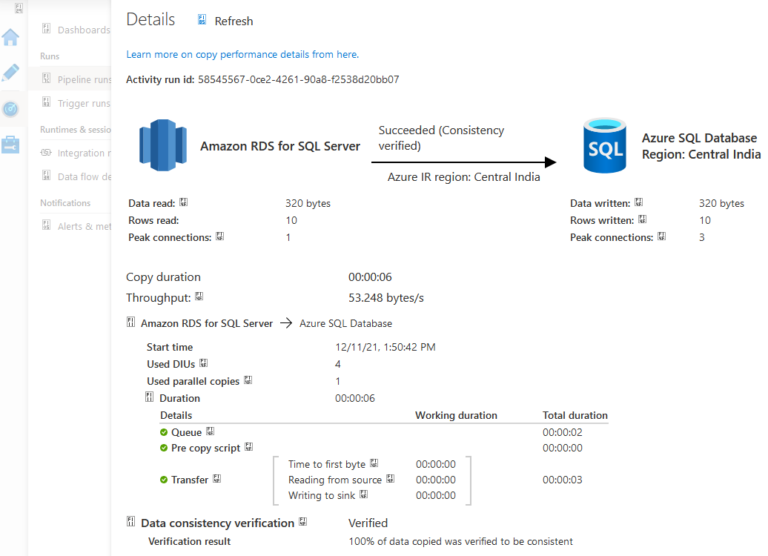Open the Author pencil hub
Viewport: 768px width, 556px height.
[11, 73]
